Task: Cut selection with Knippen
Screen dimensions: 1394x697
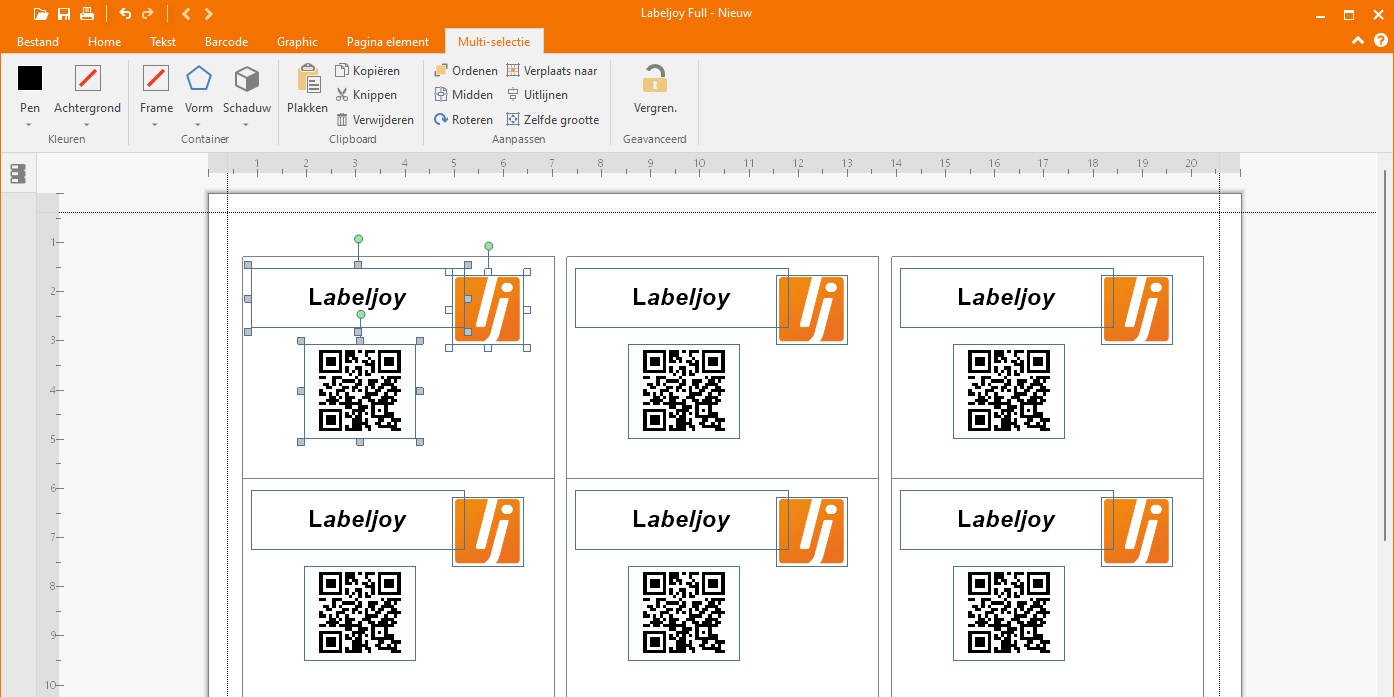Action: click(x=366, y=95)
